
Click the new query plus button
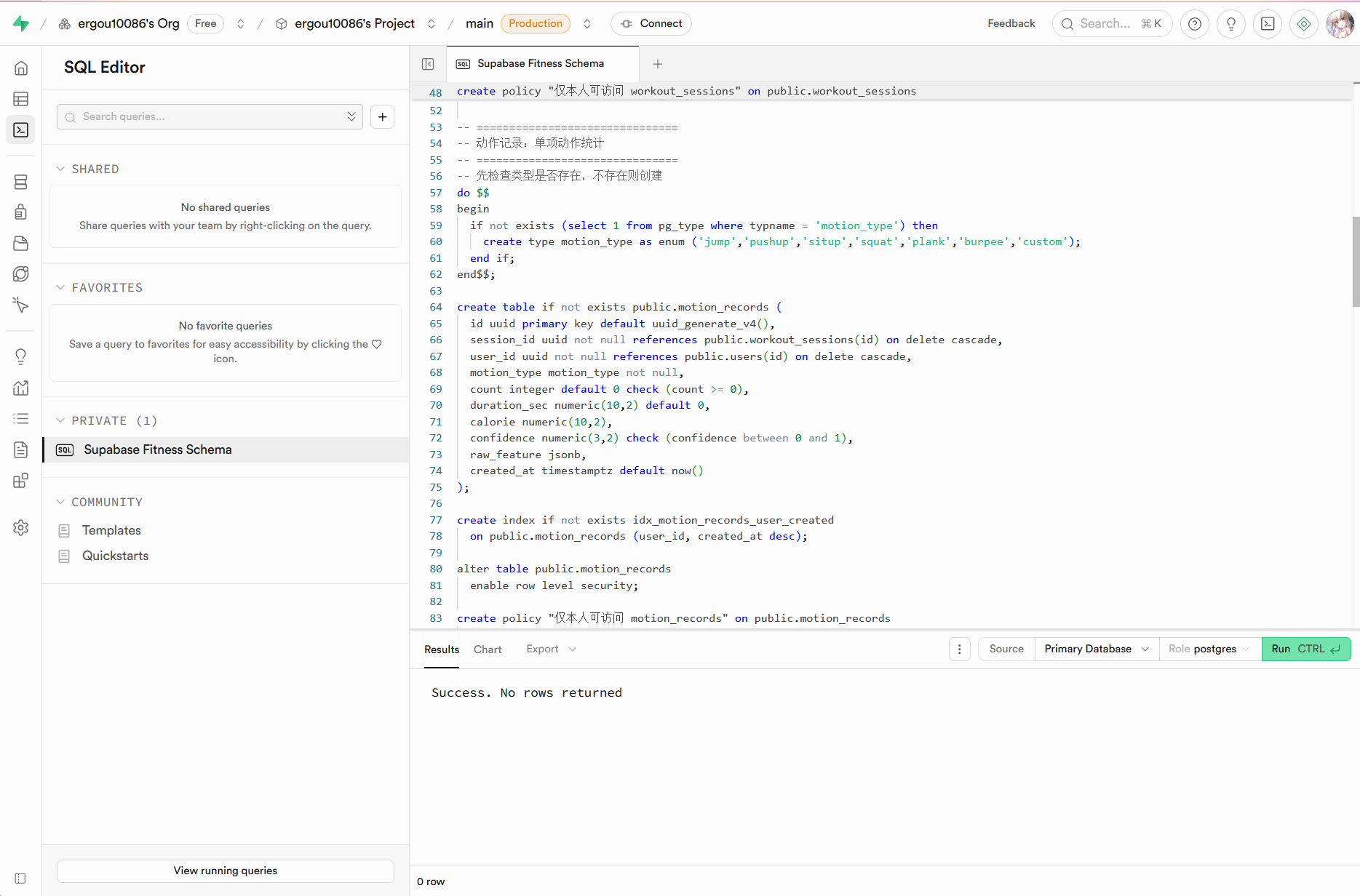pyautogui.click(x=382, y=117)
